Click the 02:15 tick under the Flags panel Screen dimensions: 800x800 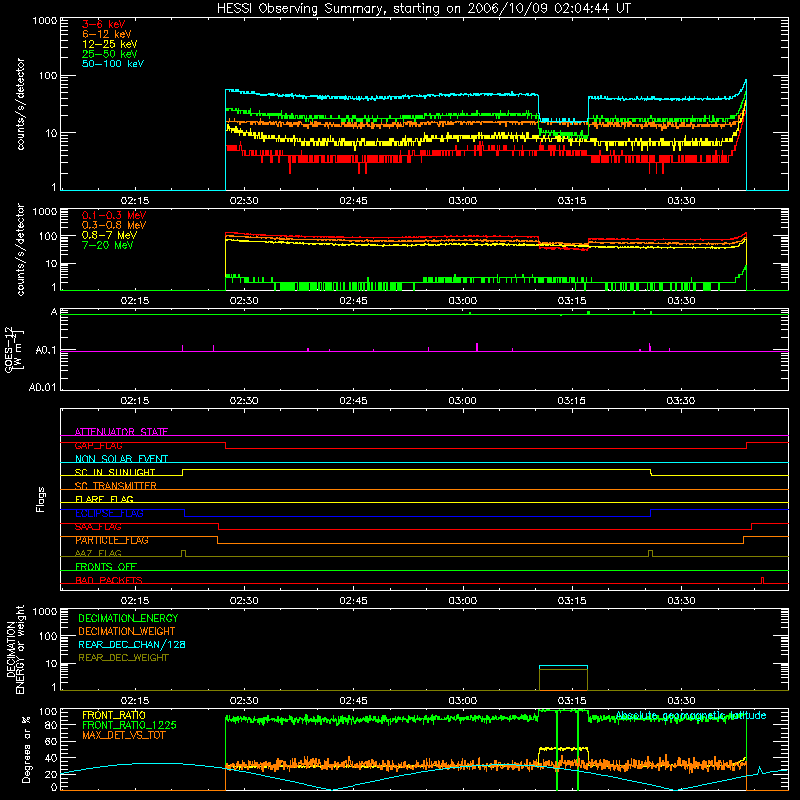(x=135, y=601)
